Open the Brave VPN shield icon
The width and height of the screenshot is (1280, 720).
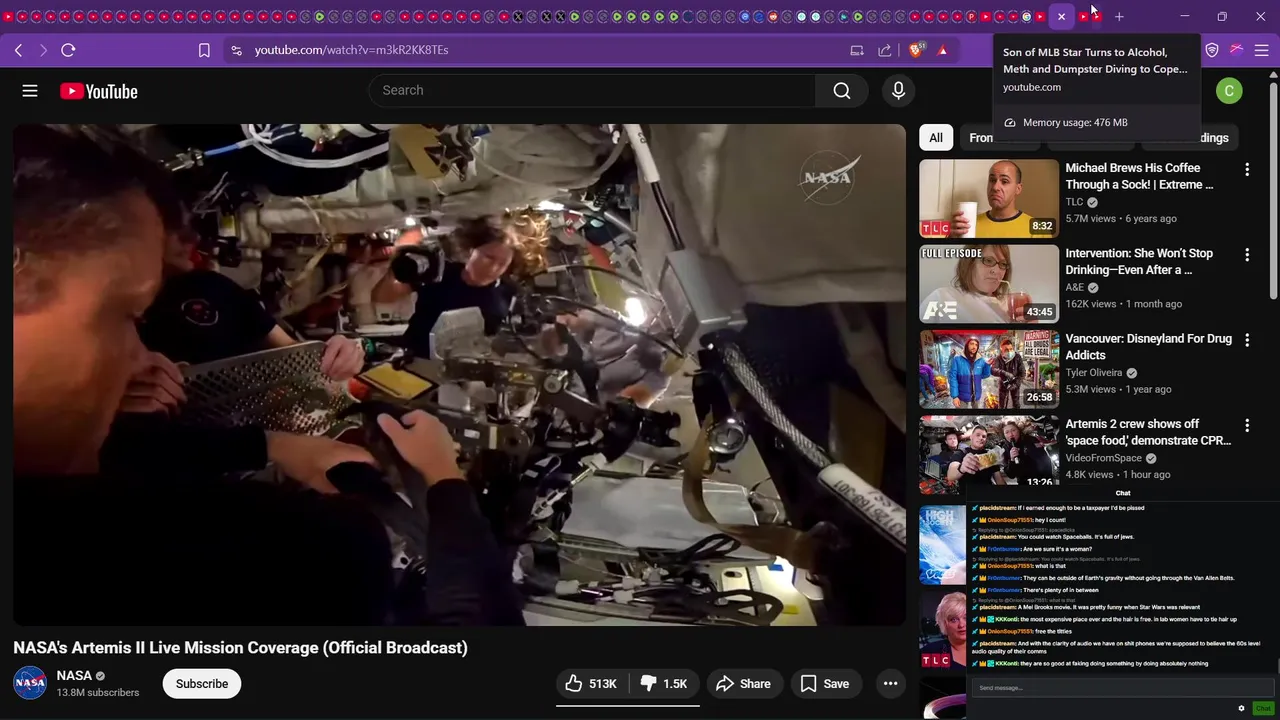click(x=1212, y=50)
